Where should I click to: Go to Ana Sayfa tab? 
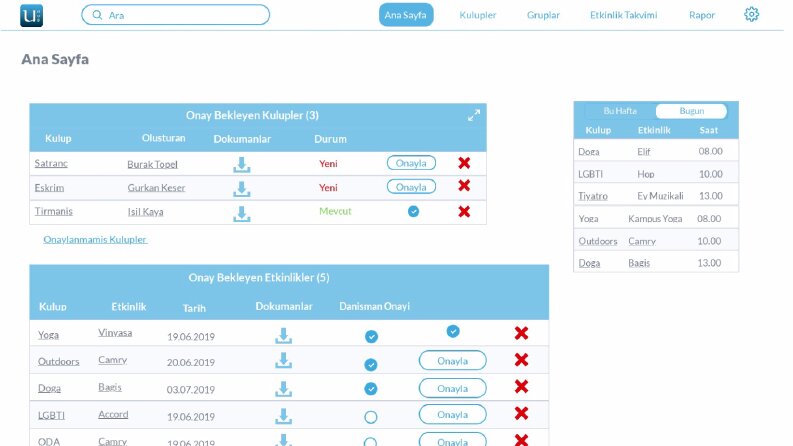406,15
